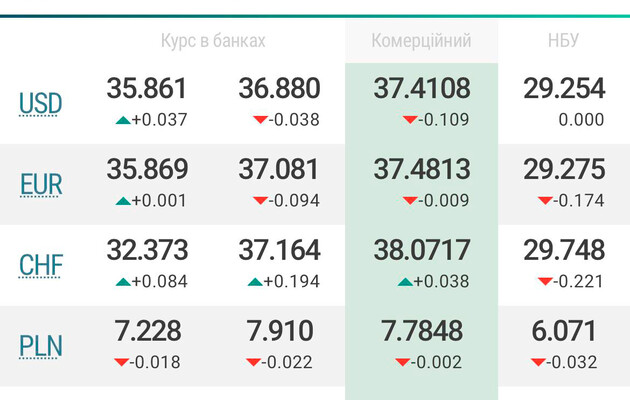Click green up arrow beside USD +0.037
This screenshot has height=400, width=630.
click(x=123, y=120)
